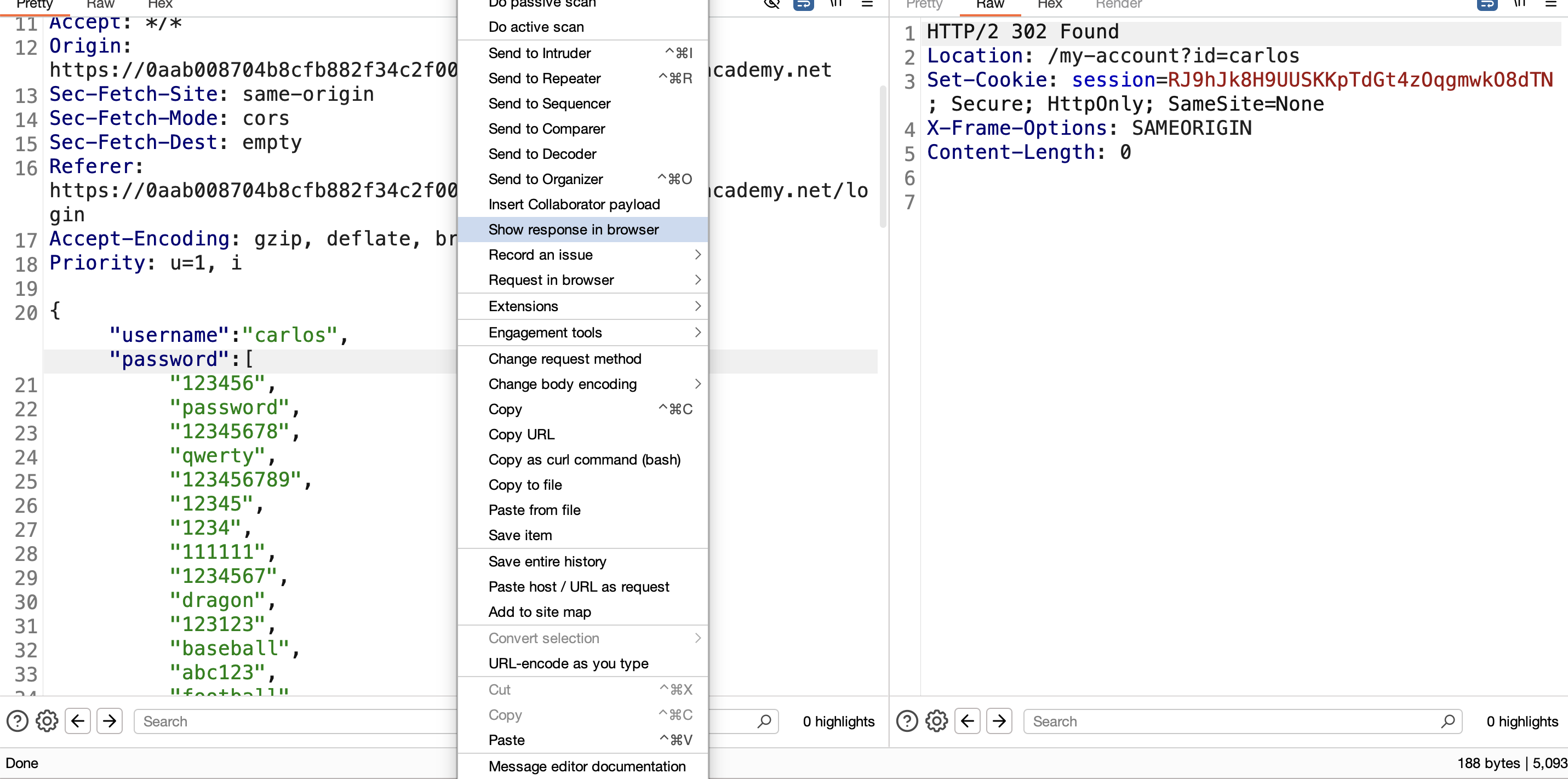Select Show response in browser
The height and width of the screenshot is (779, 1568).
tap(583, 230)
